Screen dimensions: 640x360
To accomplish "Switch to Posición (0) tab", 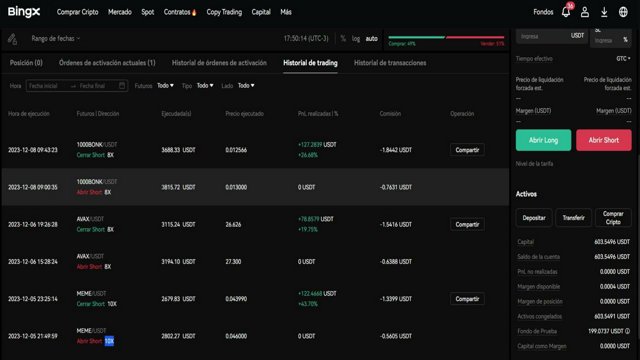I will click(26, 63).
